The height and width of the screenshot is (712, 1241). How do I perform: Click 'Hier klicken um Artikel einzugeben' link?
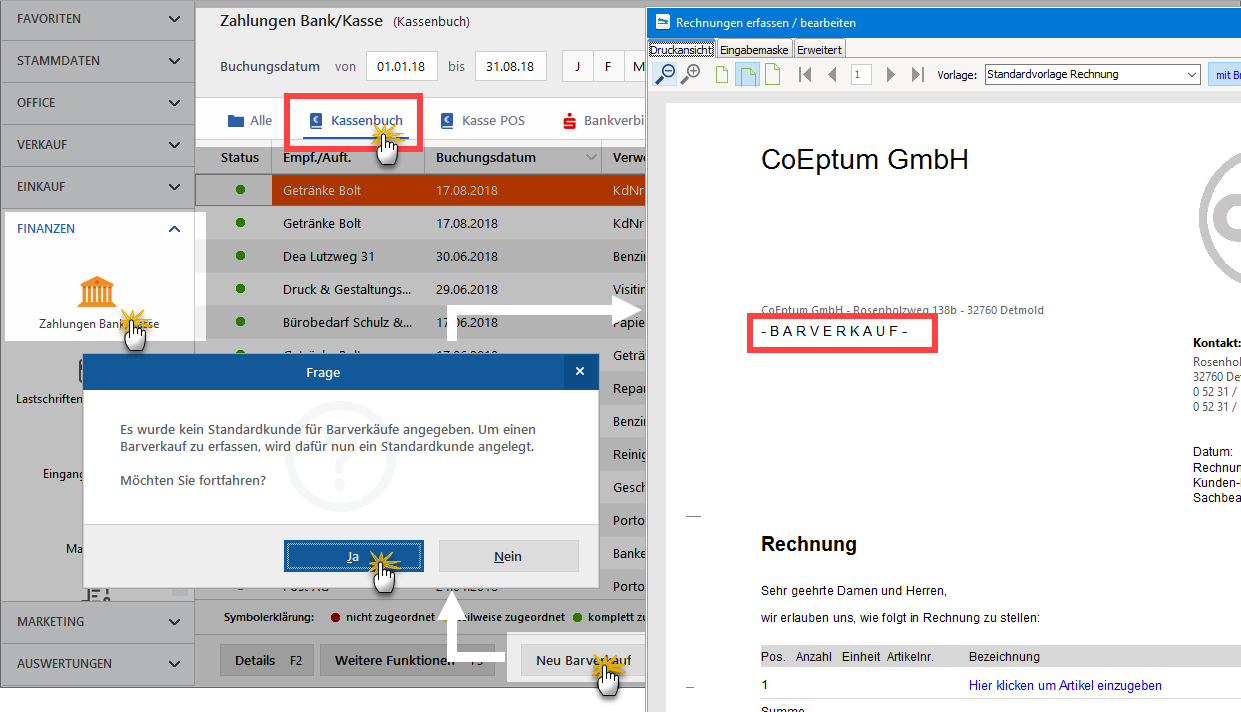click(x=1065, y=685)
